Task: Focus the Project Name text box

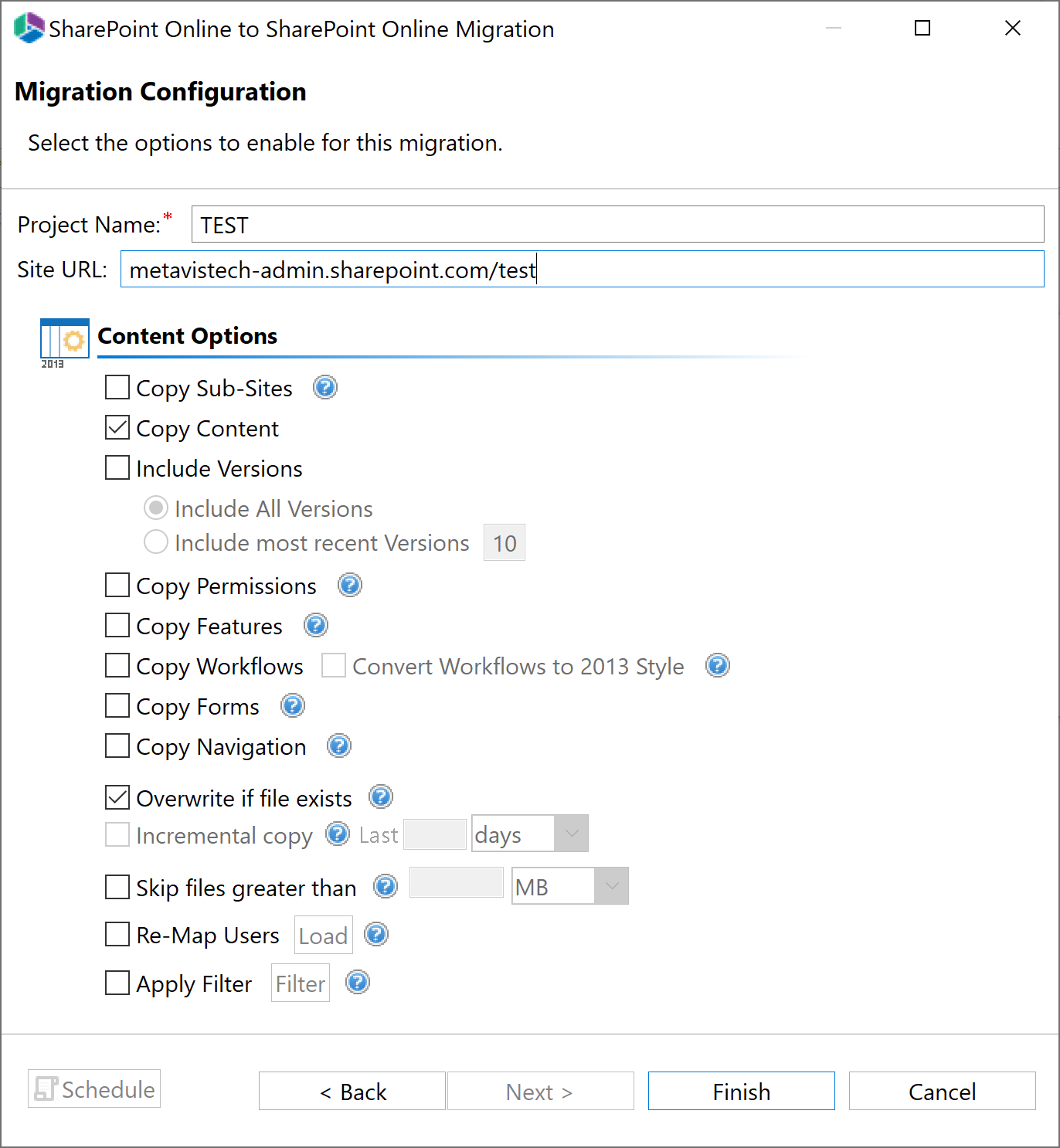Action: (617, 225)
